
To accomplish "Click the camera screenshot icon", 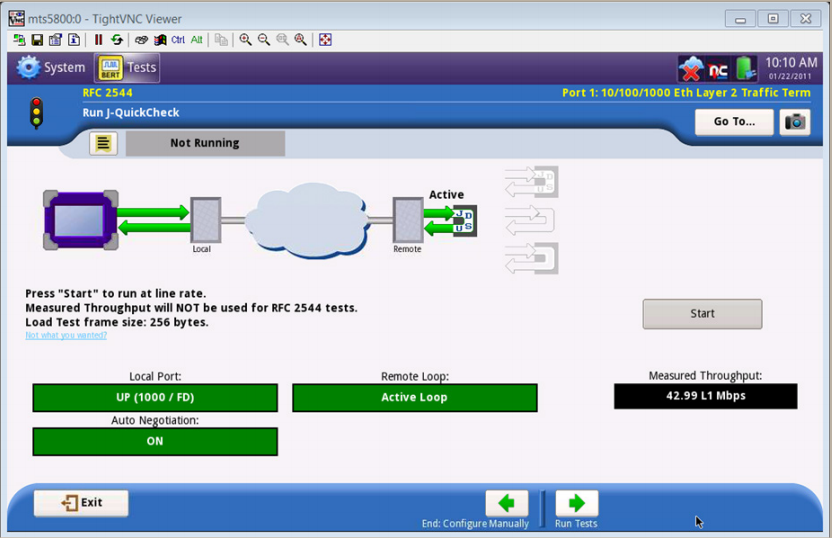I will 796,122.
